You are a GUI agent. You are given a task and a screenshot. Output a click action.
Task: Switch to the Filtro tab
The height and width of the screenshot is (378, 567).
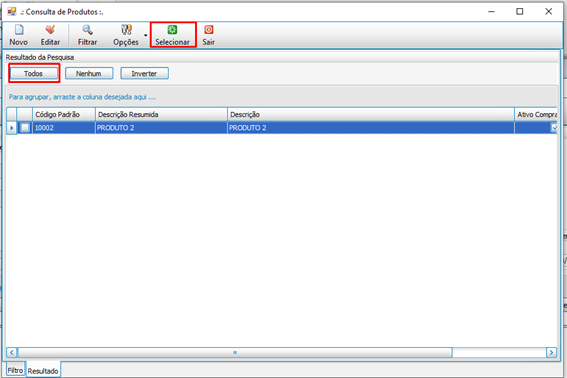click(x=15, y=370)
